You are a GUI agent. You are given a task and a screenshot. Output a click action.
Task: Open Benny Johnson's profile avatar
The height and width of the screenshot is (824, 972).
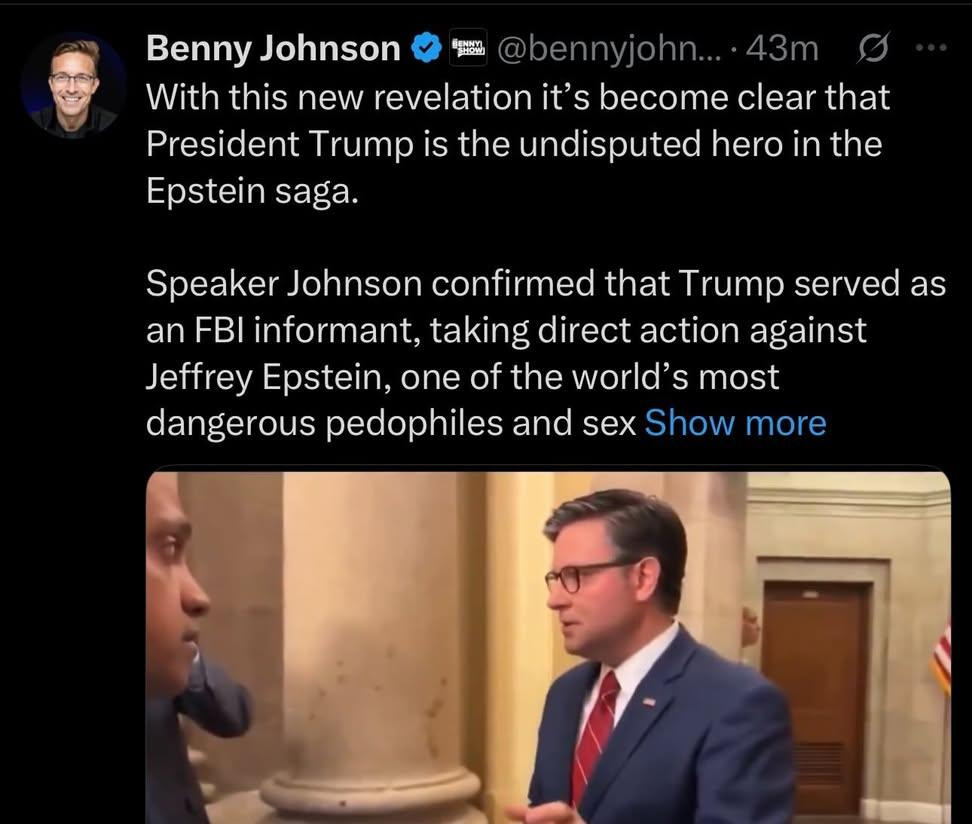tap(73, 85)
